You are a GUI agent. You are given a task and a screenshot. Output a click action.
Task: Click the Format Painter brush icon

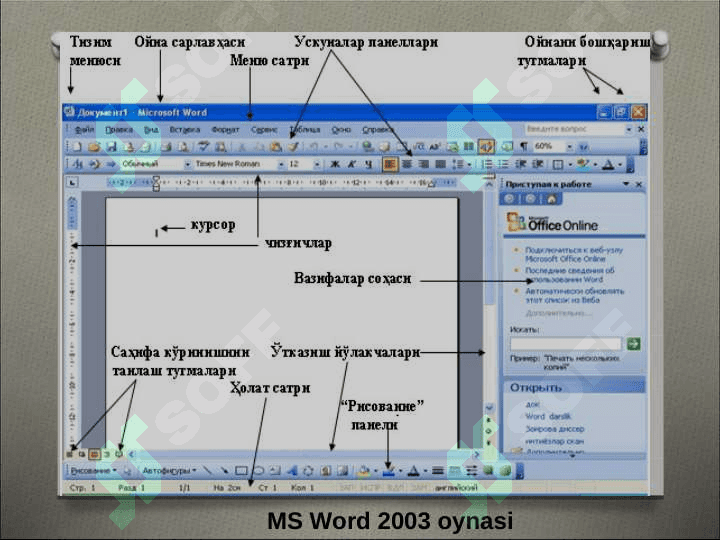coord(293,147)
